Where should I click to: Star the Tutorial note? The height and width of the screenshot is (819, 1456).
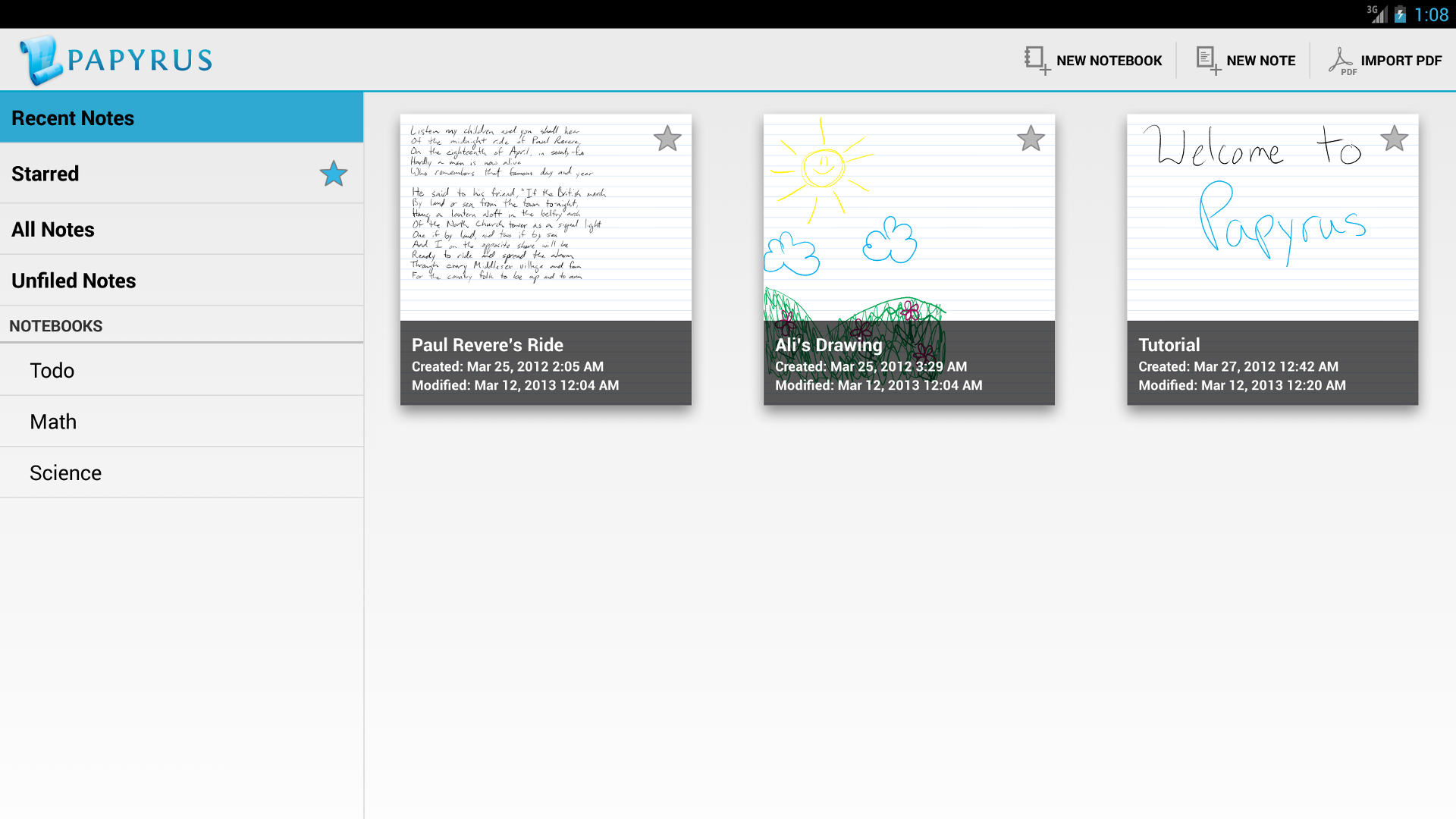pos(1394,139)
